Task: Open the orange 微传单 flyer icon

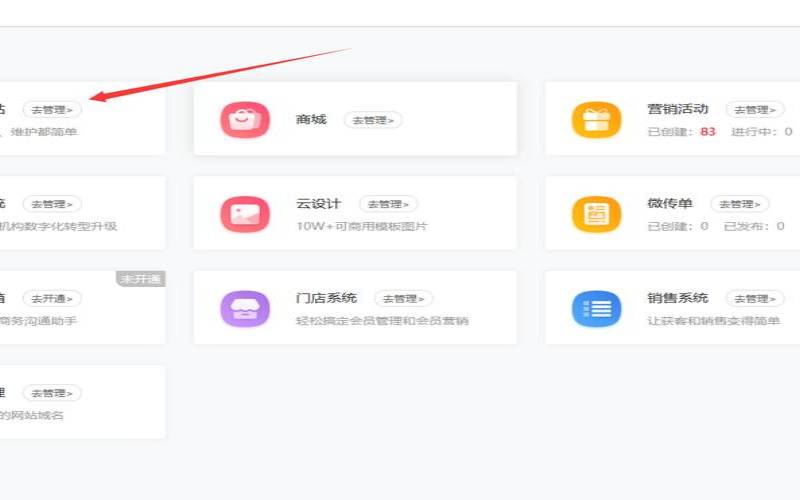Action: [596, 214]
